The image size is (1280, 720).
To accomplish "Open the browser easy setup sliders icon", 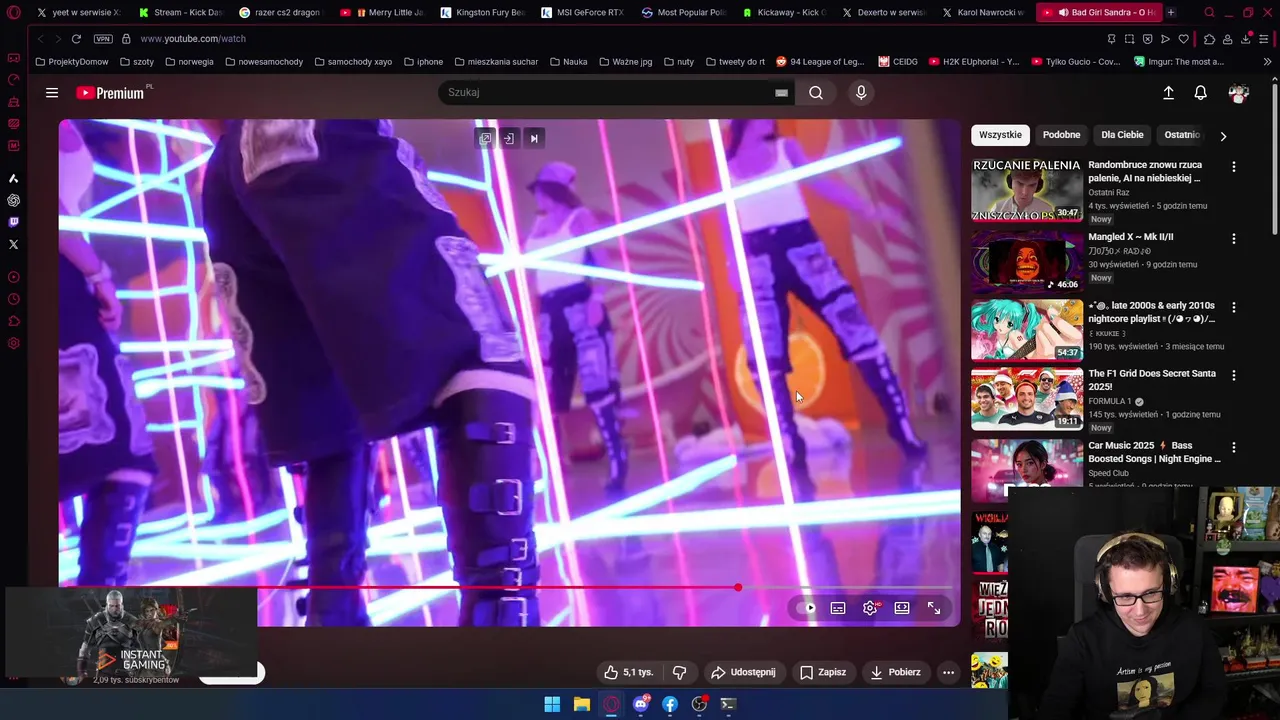I will (x=1265, y=39).
